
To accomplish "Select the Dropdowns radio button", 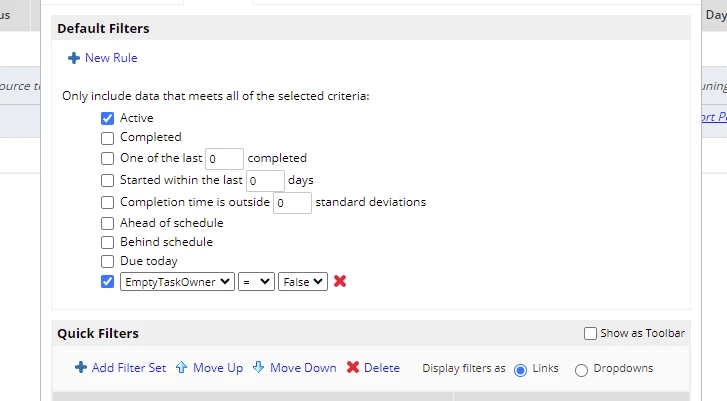I will (x=581, y=370).
